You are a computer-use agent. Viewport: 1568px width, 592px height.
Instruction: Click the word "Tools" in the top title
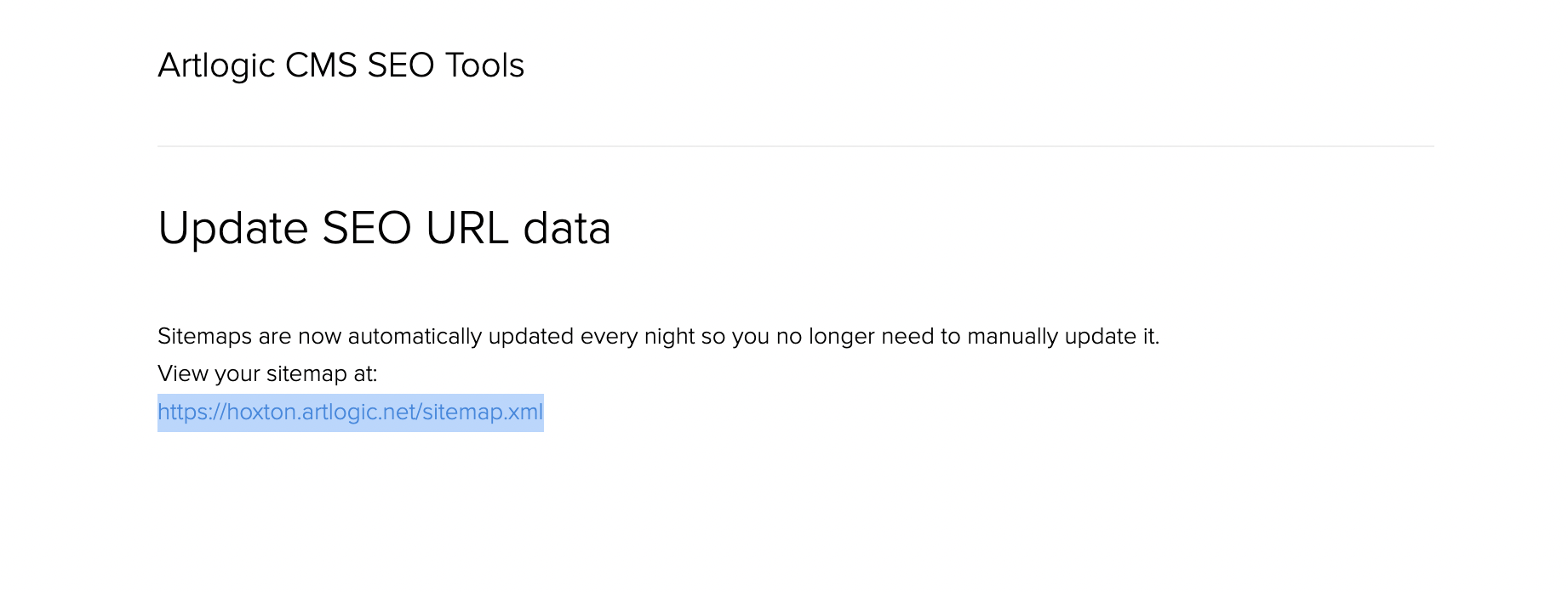click(484, 65)
